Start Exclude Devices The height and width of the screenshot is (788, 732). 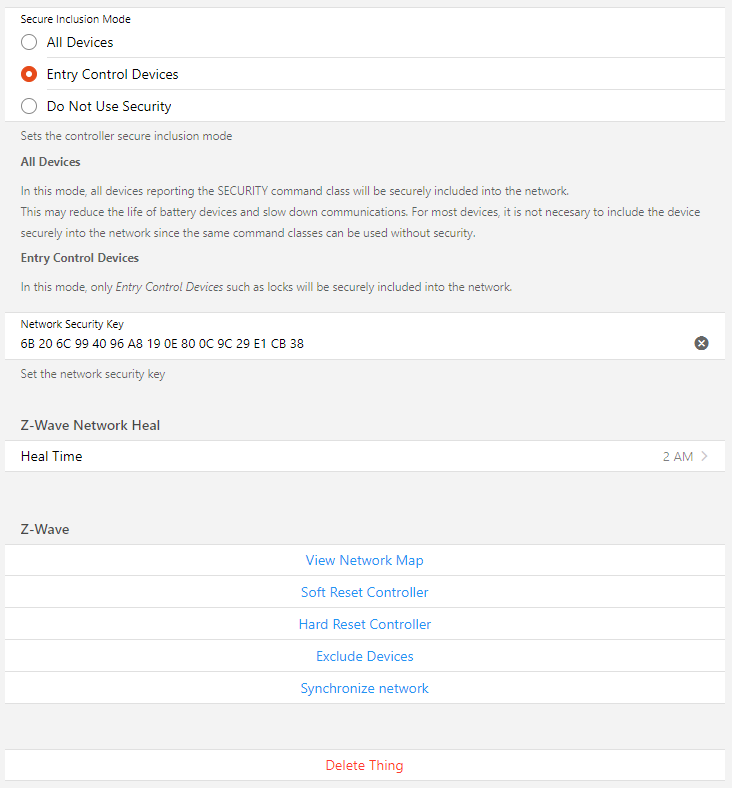[364, 656]
